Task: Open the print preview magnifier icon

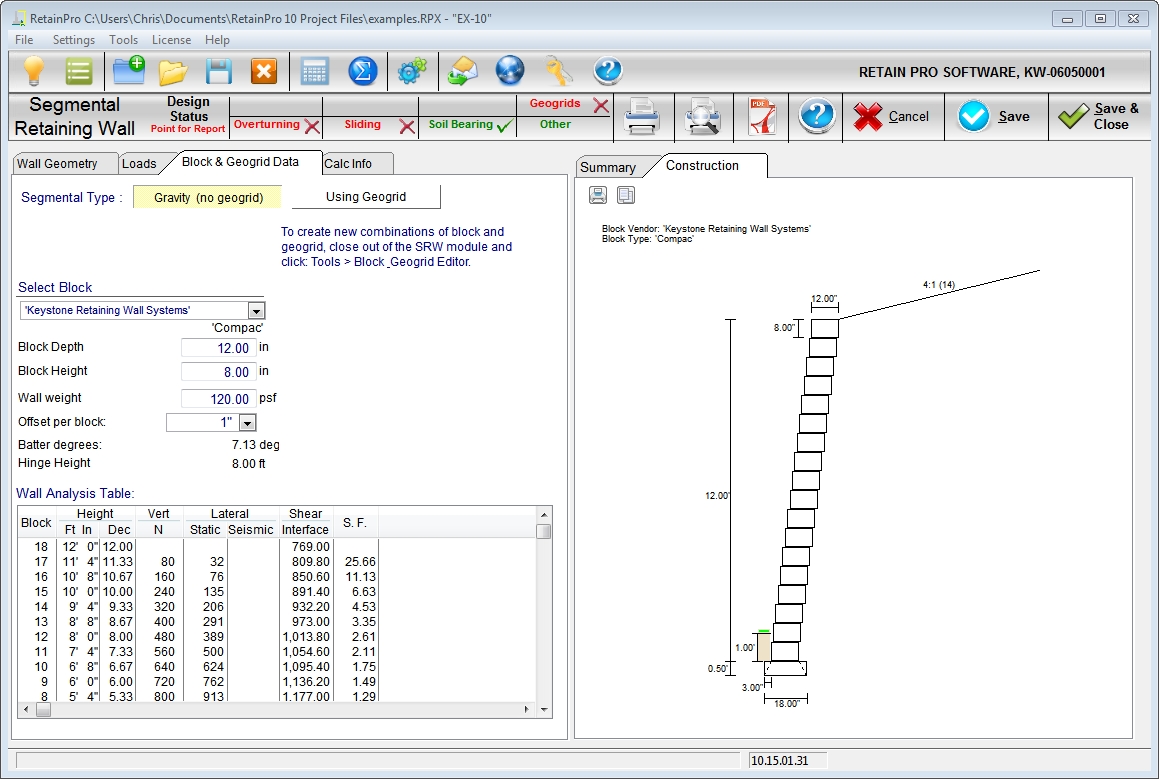Action: [703, 117]
